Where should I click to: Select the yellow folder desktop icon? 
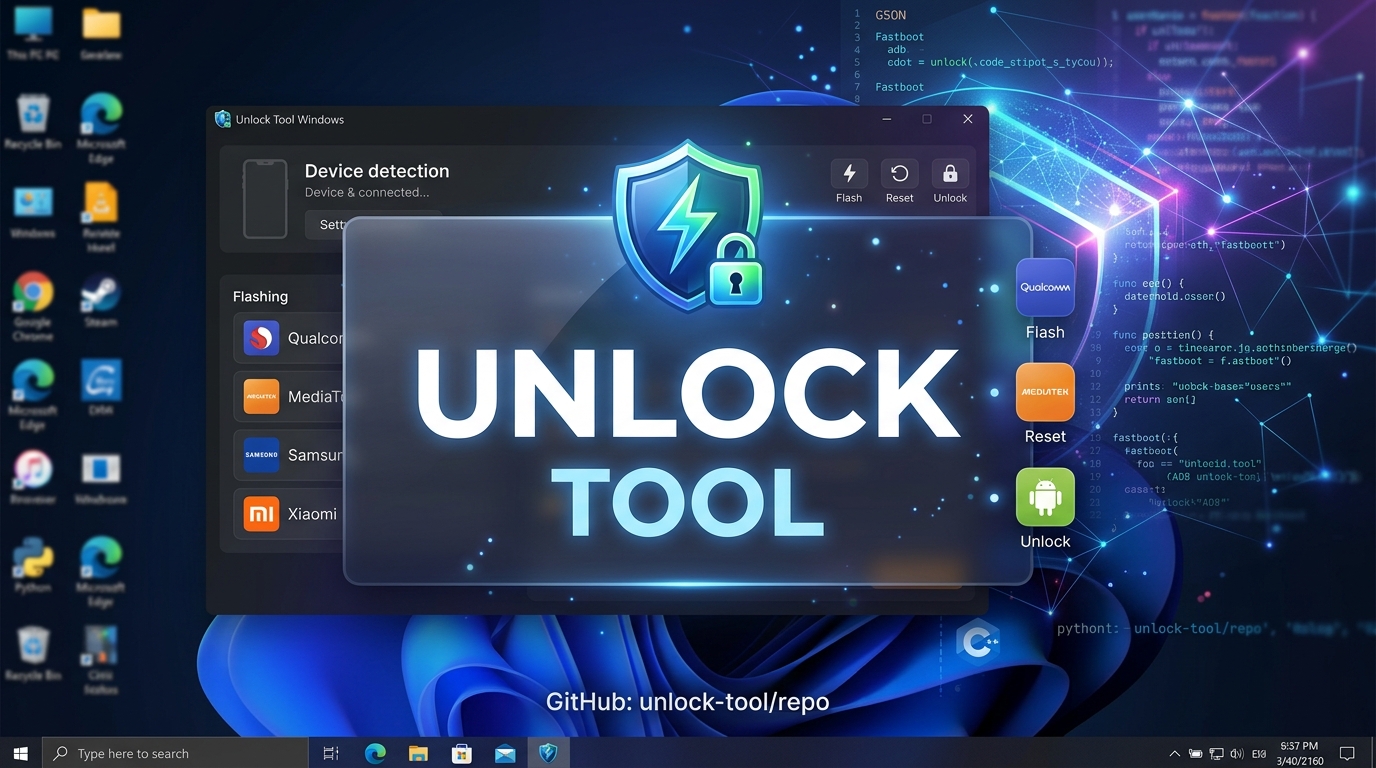pos(101,33)
